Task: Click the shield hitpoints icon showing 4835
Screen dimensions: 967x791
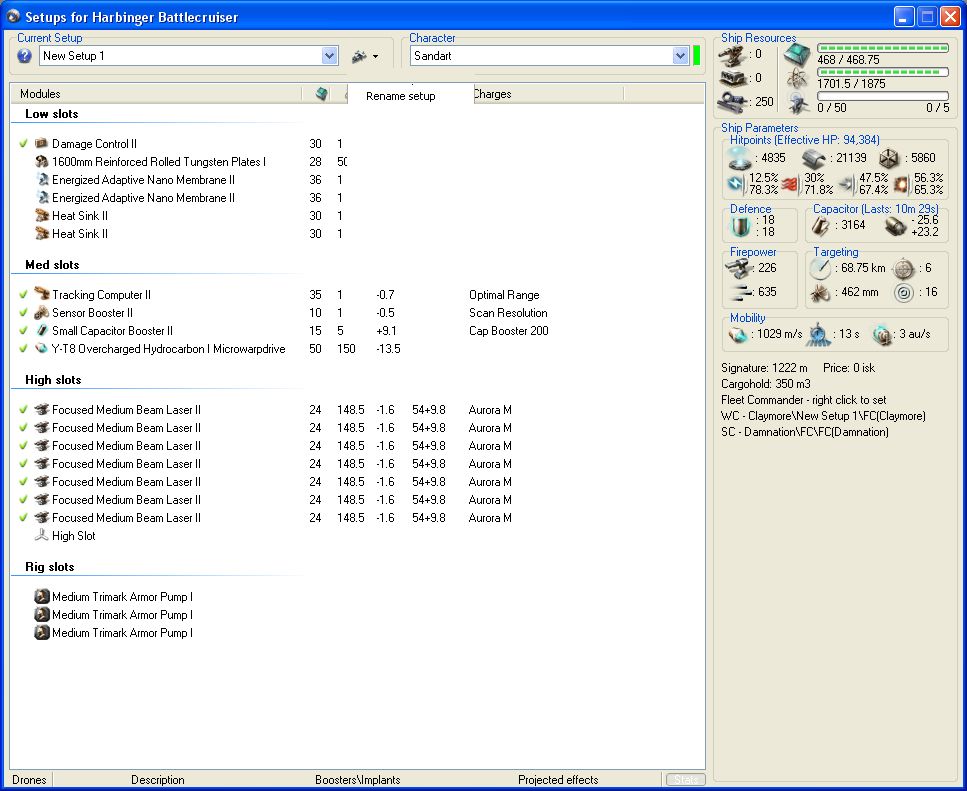Action: [740, 158]
